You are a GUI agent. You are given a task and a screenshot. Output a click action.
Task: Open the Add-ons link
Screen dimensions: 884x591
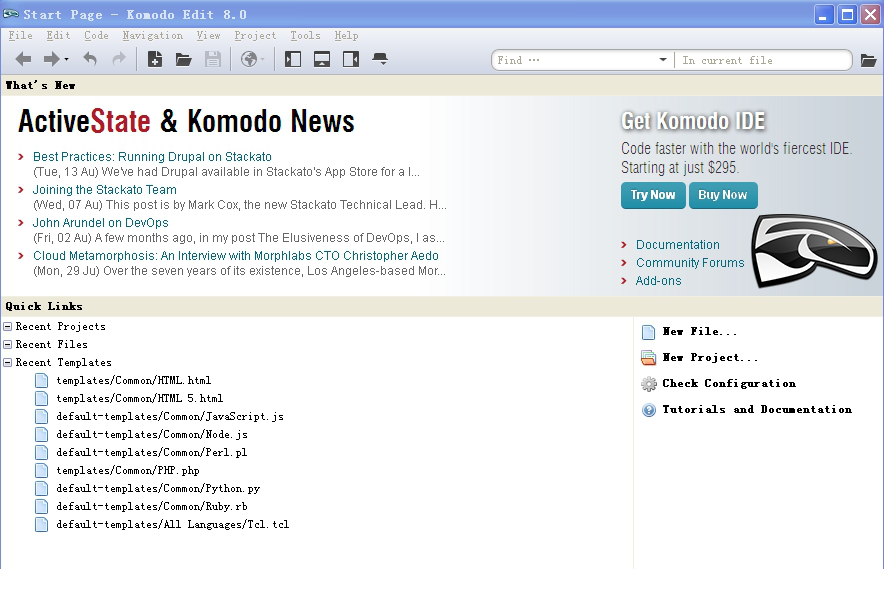(x=658, y=281)
